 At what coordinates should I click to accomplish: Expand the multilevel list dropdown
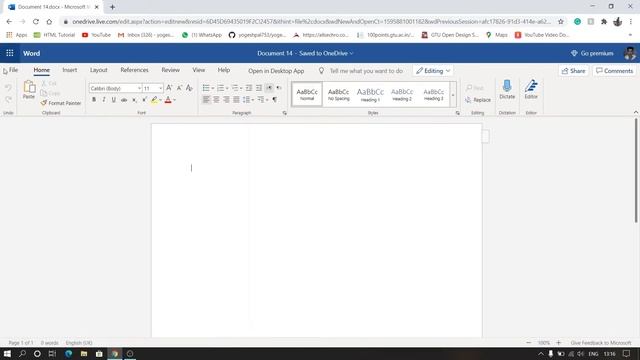tap(241, 88)
